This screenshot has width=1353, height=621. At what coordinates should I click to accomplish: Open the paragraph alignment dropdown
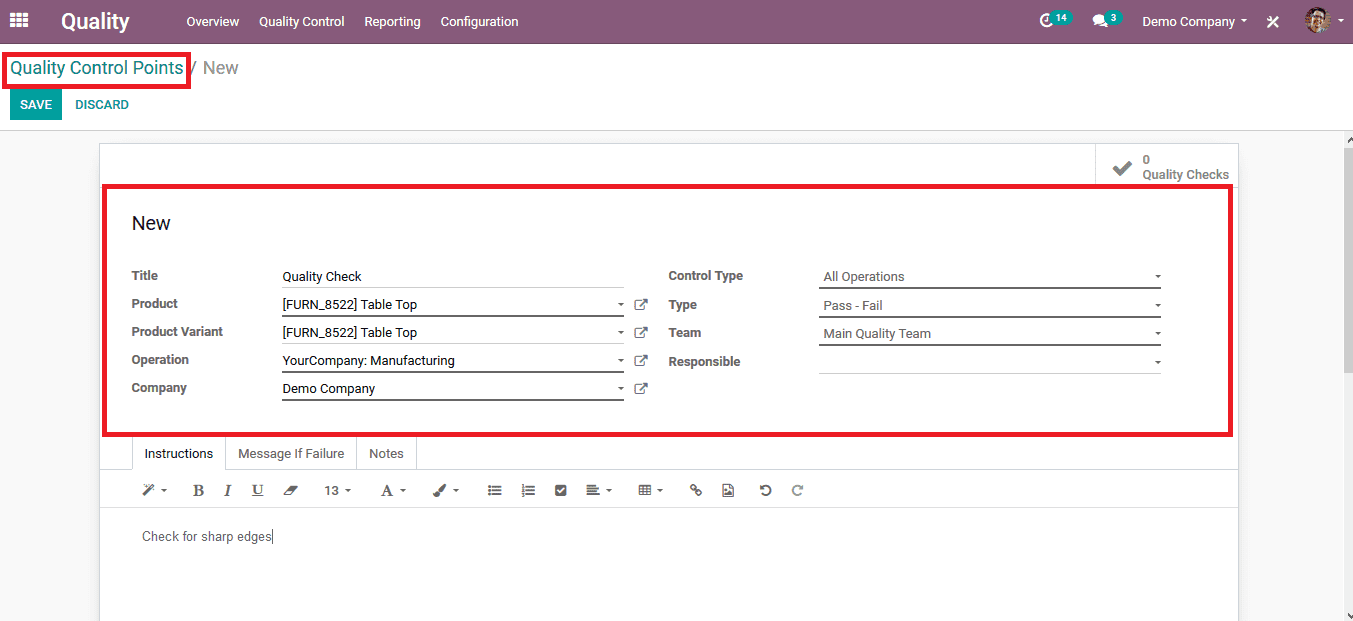598,490
